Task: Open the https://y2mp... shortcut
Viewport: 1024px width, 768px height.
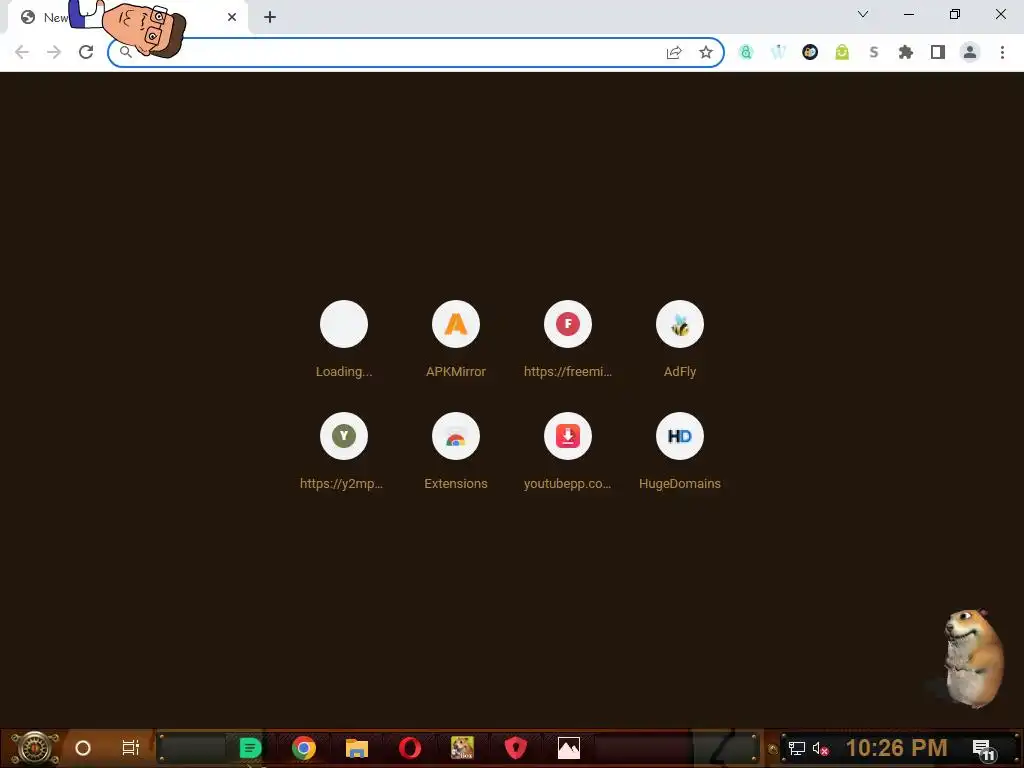Action: pos(344,453)
